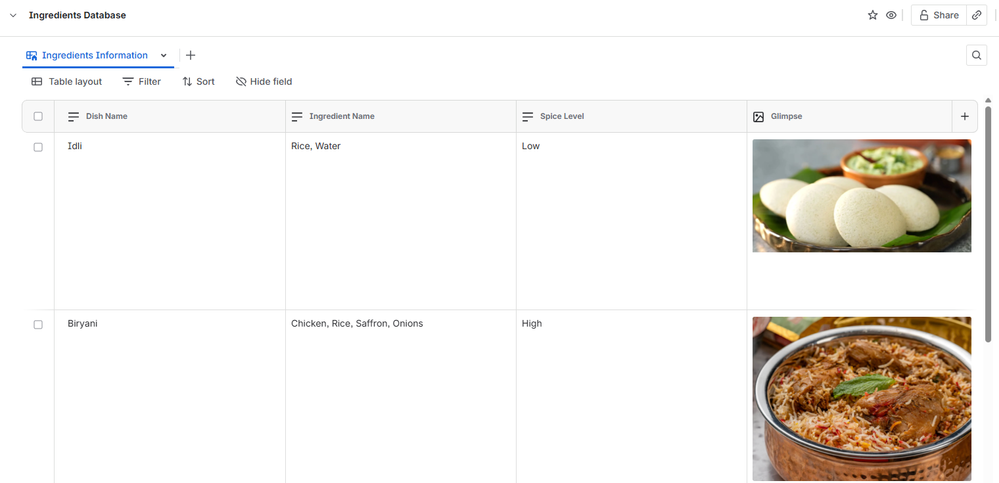Image resolution: width=999 pixels, height=483 pixels.
Task: Toggle the eye watch icon
Action: click(x=891, y=15)
